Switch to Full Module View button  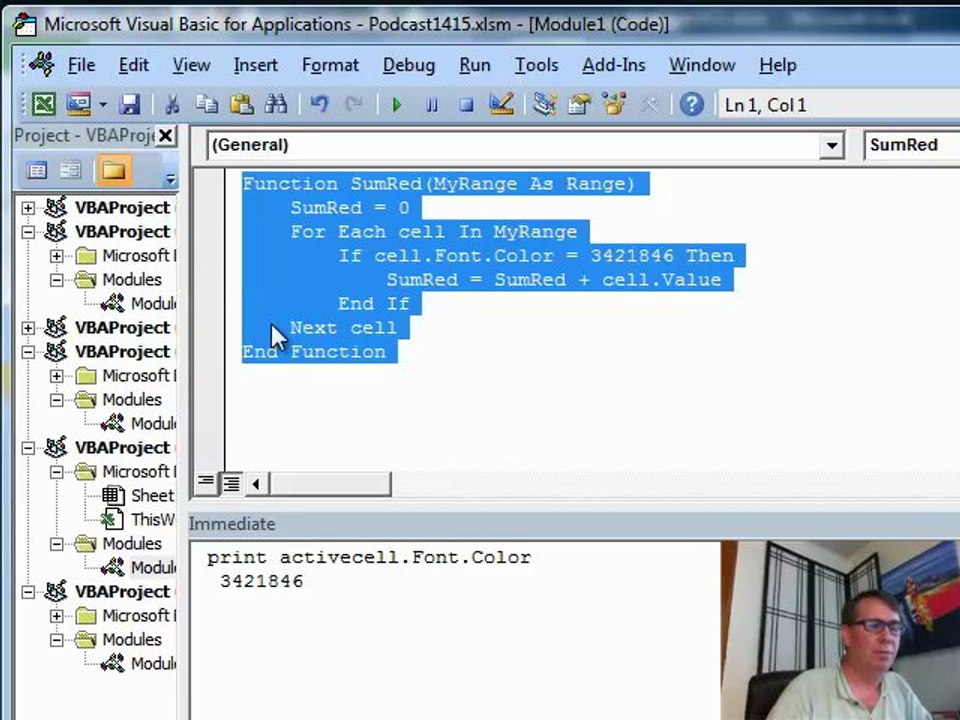click(x=231, y=484)
